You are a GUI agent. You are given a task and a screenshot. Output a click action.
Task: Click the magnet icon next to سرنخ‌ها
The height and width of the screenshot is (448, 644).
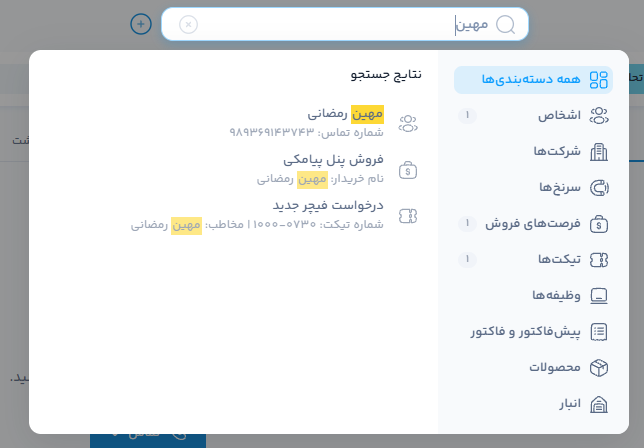[599, 188]
